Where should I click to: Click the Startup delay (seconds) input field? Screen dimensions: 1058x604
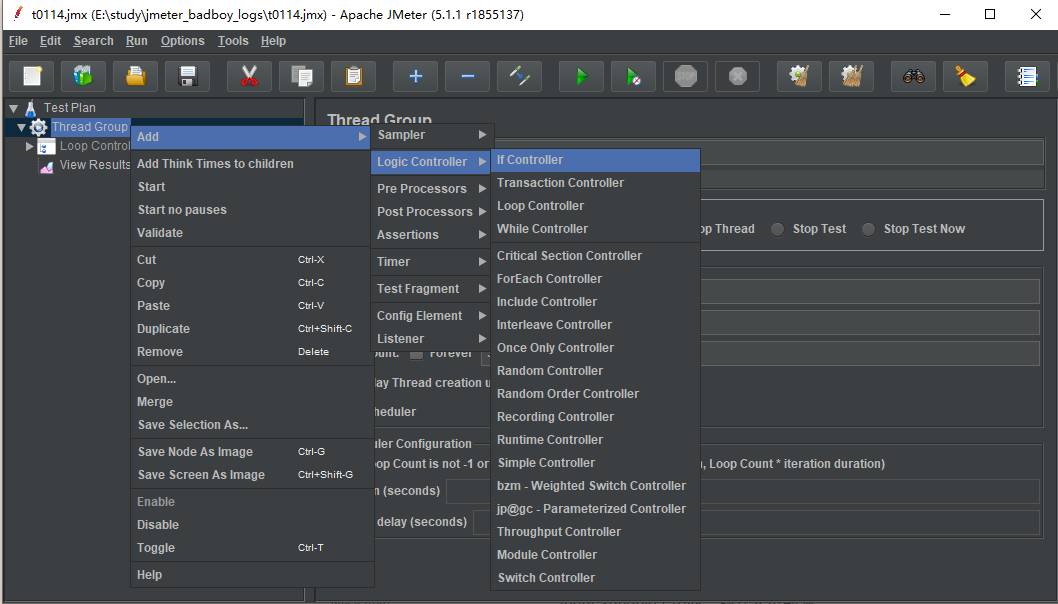coord(756,522)
